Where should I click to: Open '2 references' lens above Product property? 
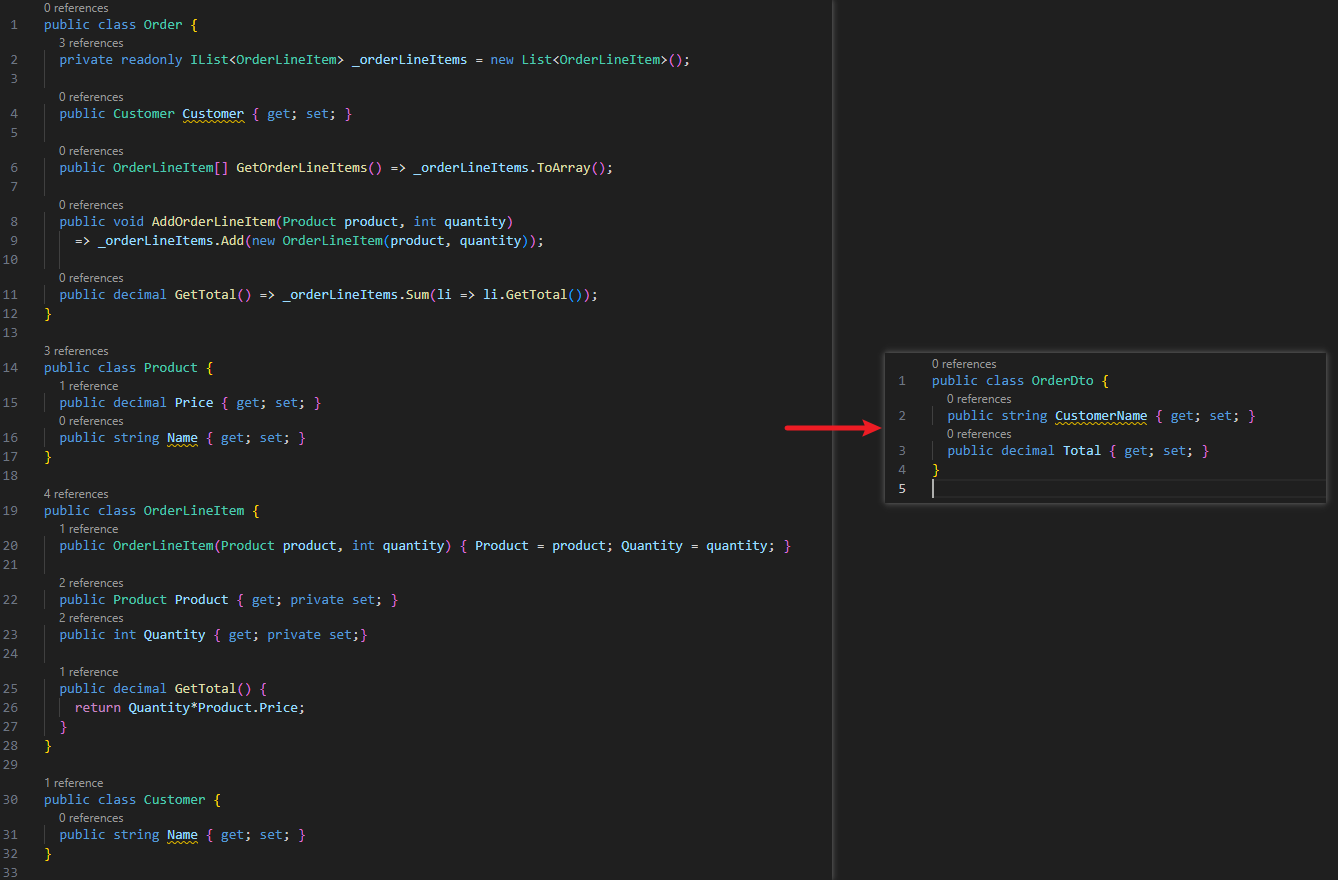pos(91,583)
